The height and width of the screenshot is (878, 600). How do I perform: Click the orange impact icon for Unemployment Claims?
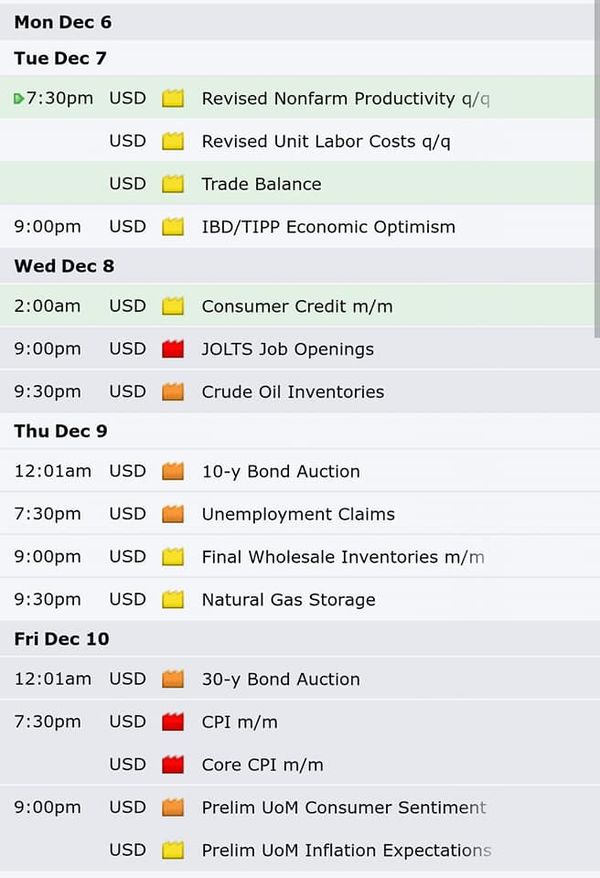click(x=173, y=514)
